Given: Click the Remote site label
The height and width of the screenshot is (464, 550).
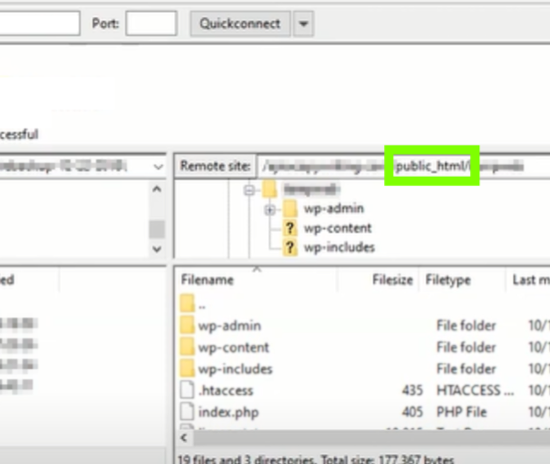Looking at the screenshot, I should tap(215, 166).
